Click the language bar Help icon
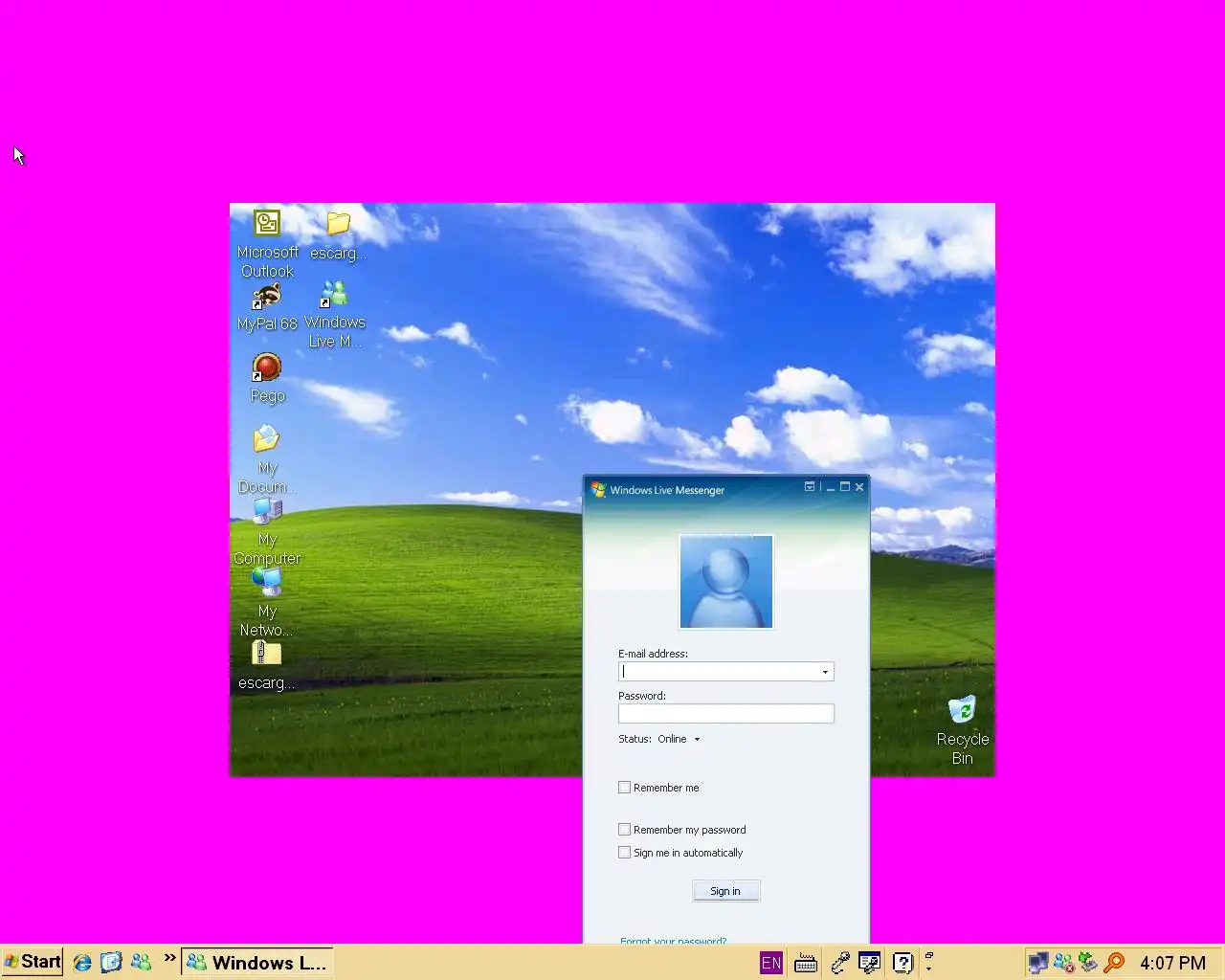The image size is (1225, 980). coord(902,963)
